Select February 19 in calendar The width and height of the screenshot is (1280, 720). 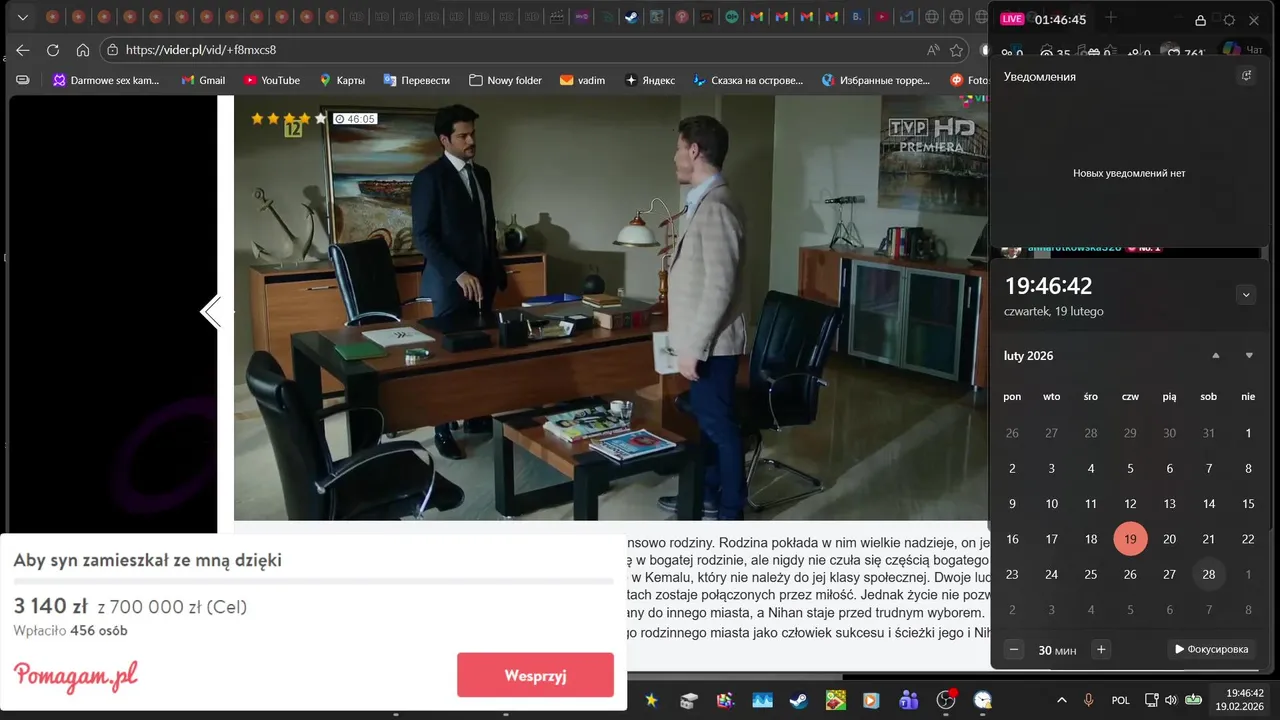click(x=1130, y=539)
